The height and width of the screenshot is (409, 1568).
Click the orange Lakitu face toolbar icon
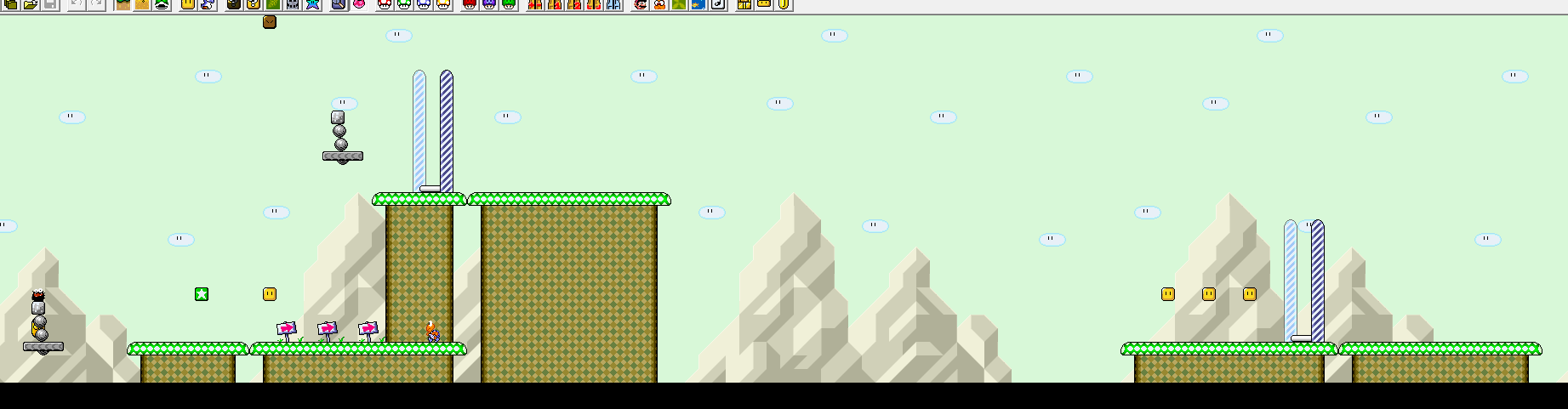[x=659, y=4]
